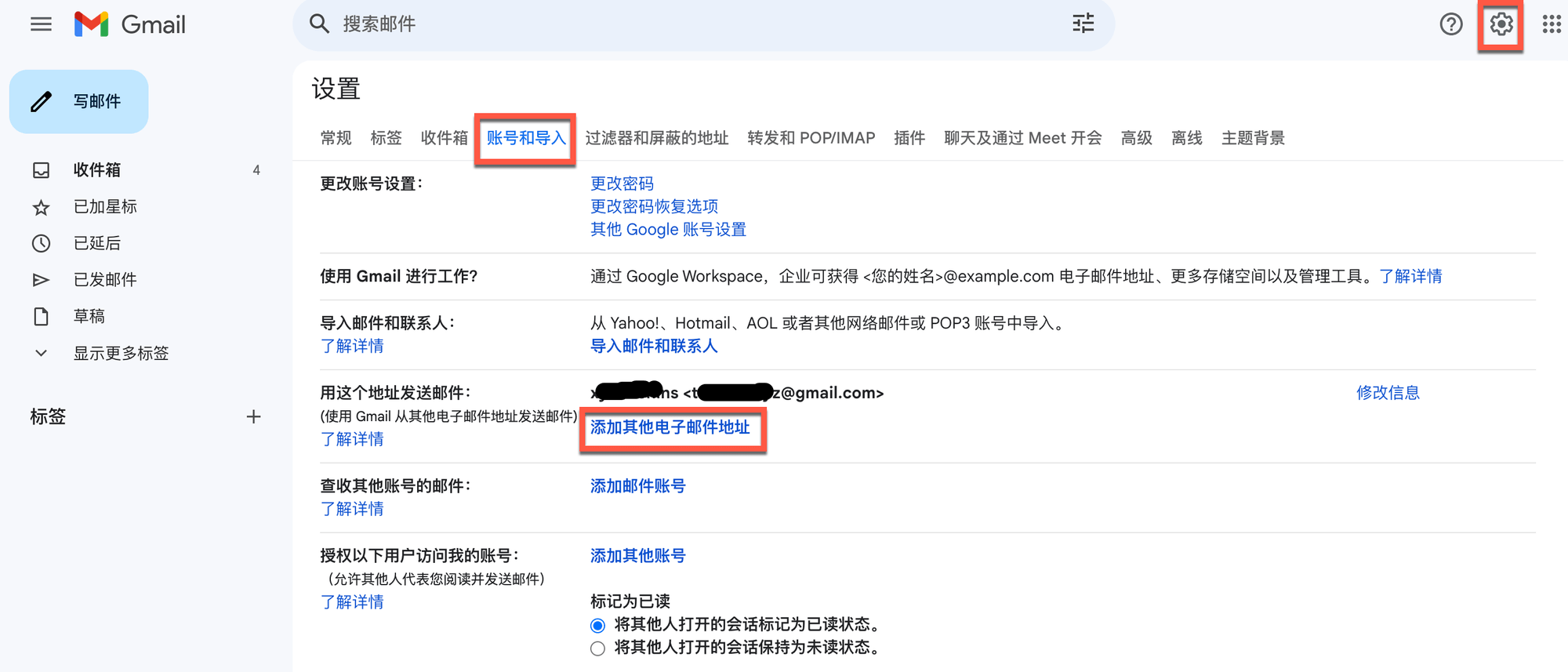The height and width of the screenshot is (672, 1568).
Task: Click 了解详情 under 授权以下用户访问我的账号
Action: 352,602
